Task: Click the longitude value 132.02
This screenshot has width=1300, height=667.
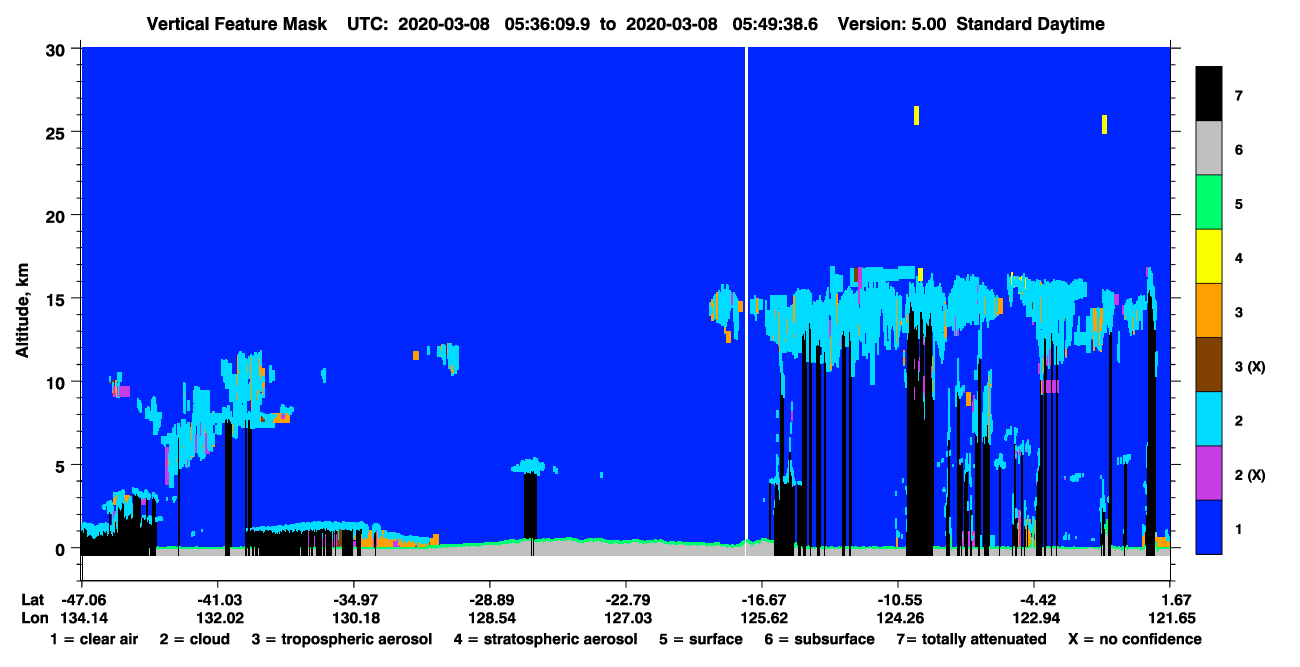Action: 219,617
